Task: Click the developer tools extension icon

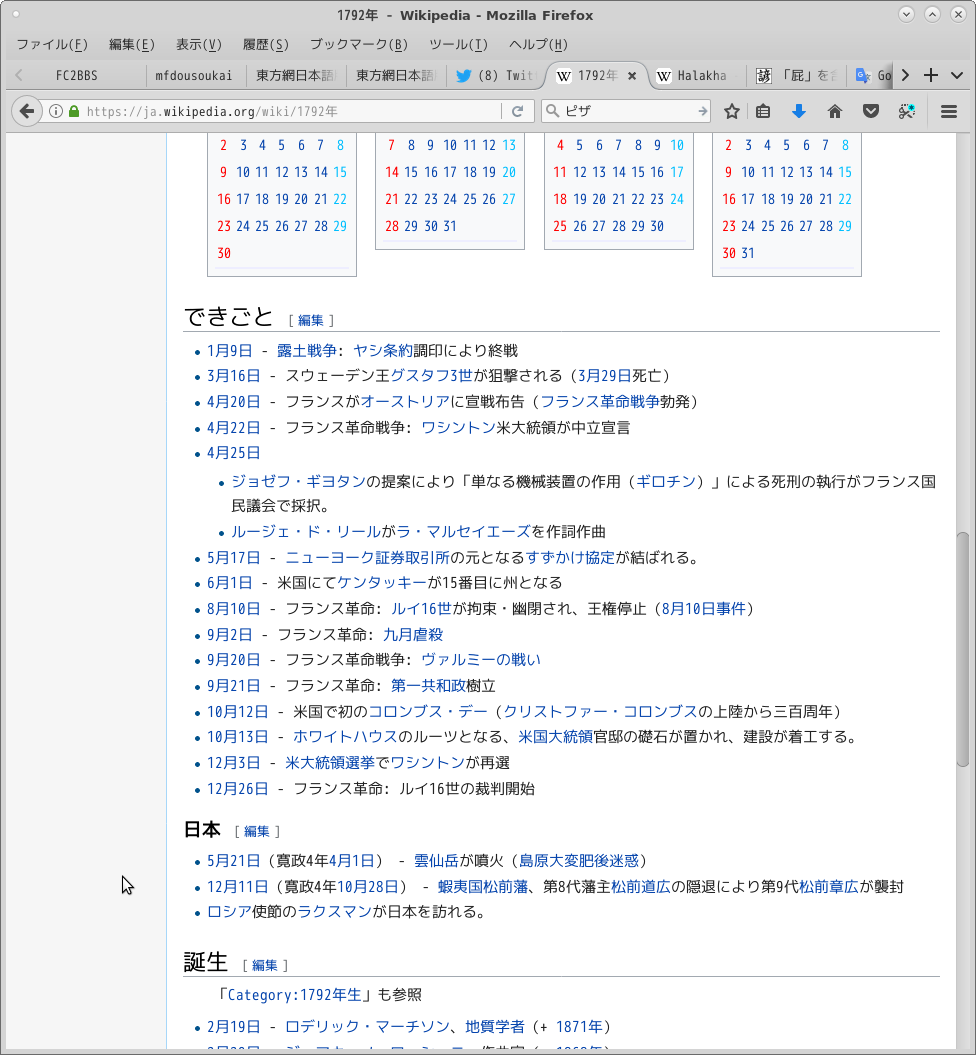Action: click(x=907, y=111)
